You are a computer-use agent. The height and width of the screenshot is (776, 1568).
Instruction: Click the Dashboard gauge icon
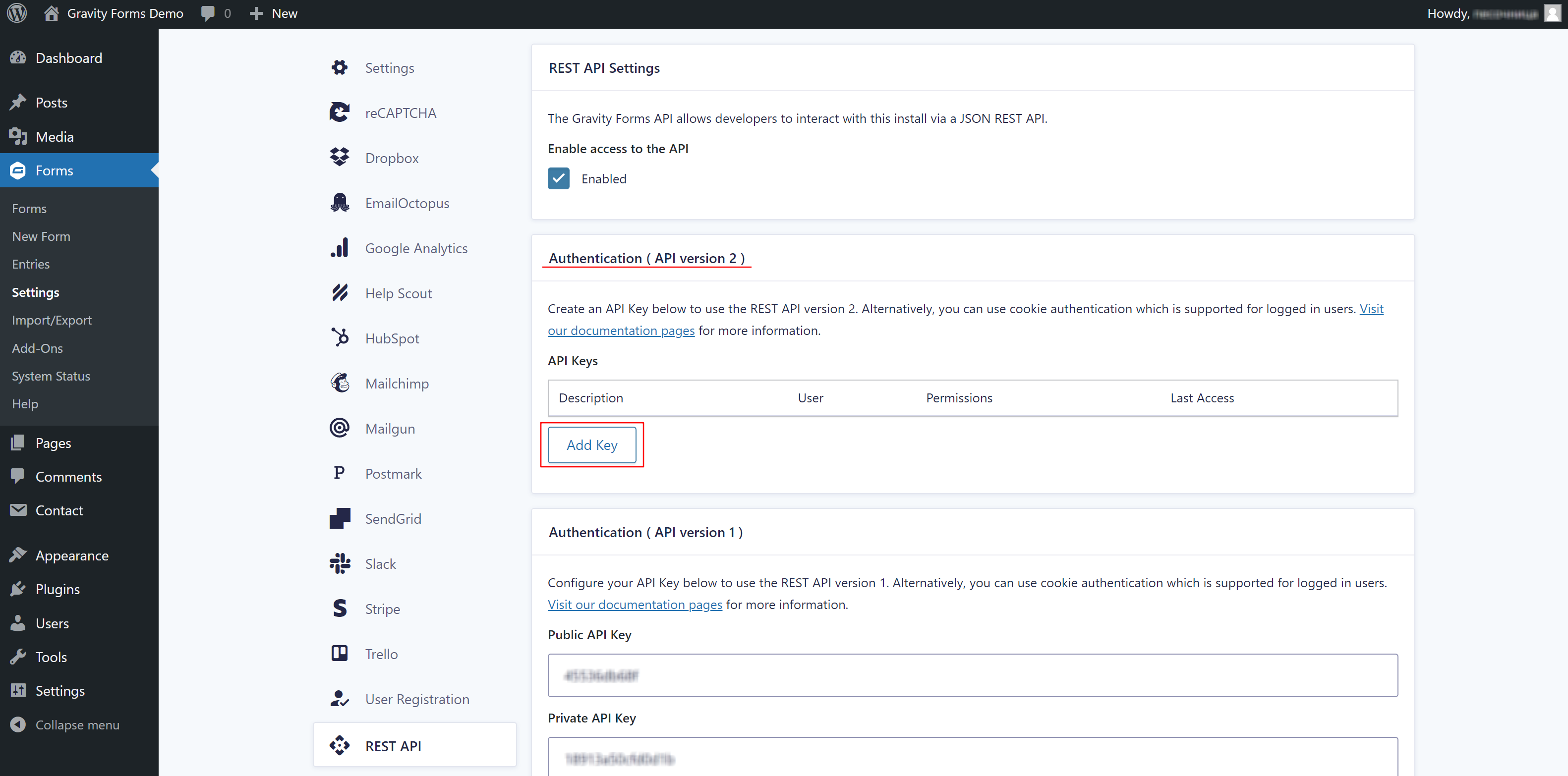coord(18,58)
